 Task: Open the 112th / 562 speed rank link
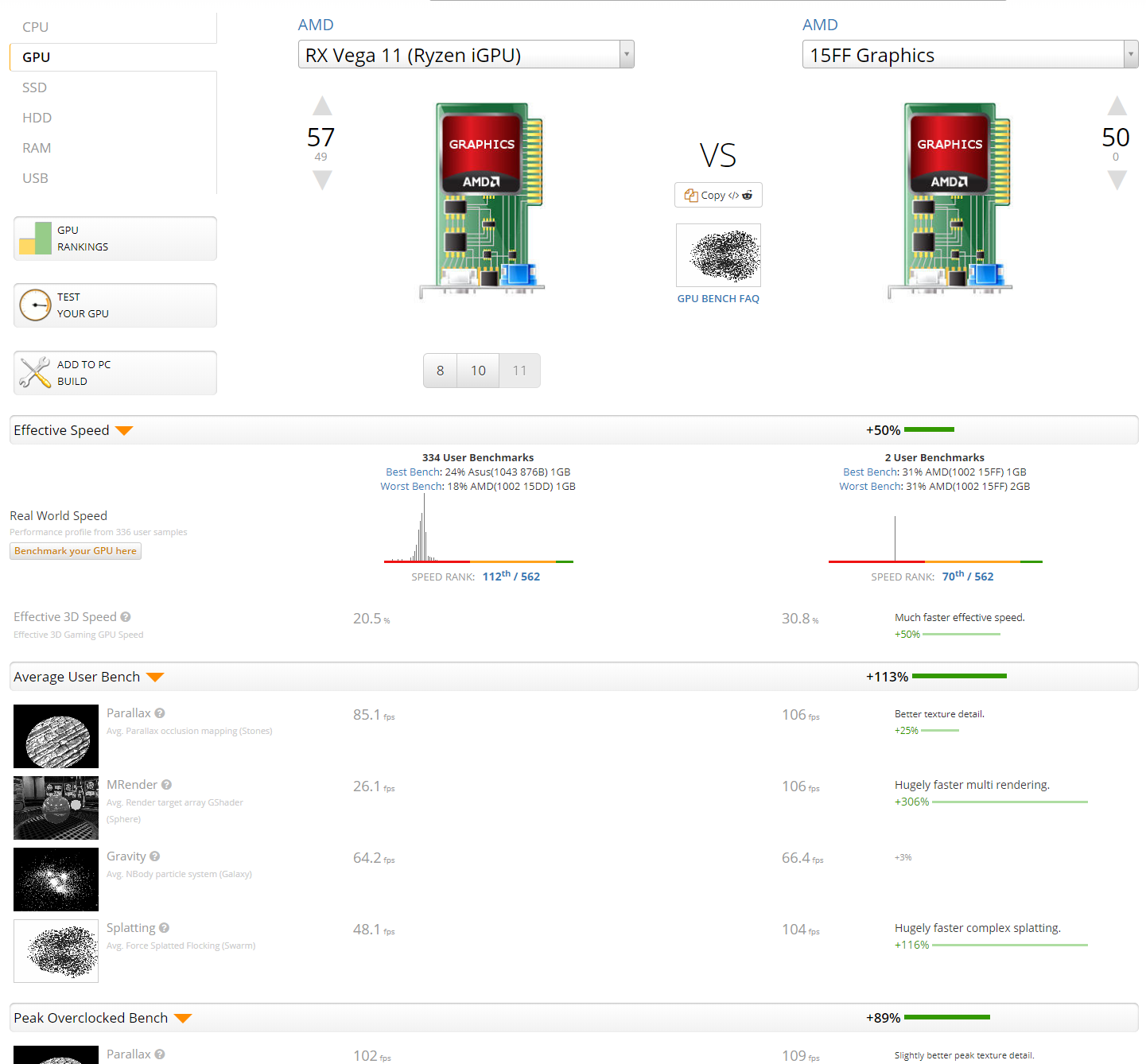511,576
